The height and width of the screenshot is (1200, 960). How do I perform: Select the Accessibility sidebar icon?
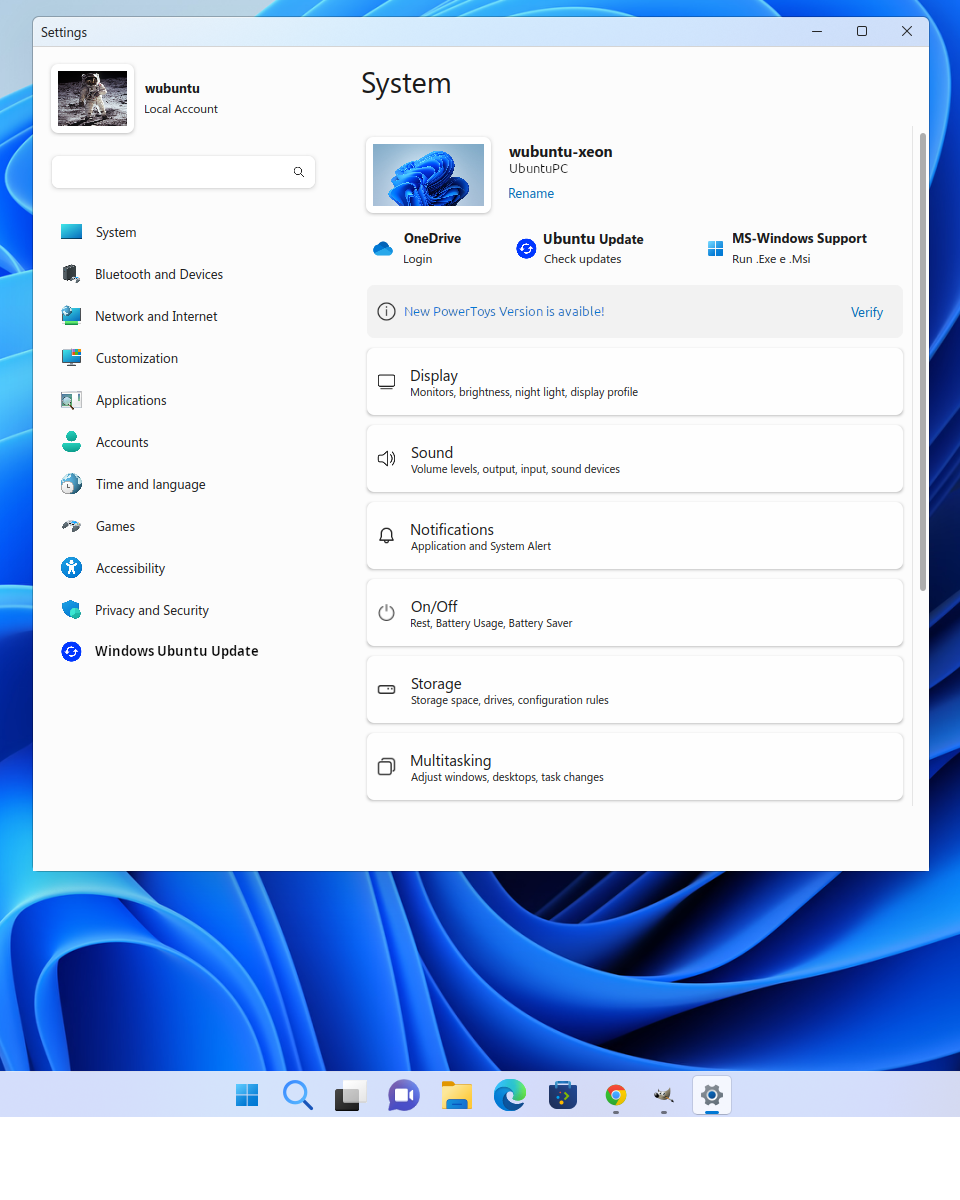tap(71, 568)
